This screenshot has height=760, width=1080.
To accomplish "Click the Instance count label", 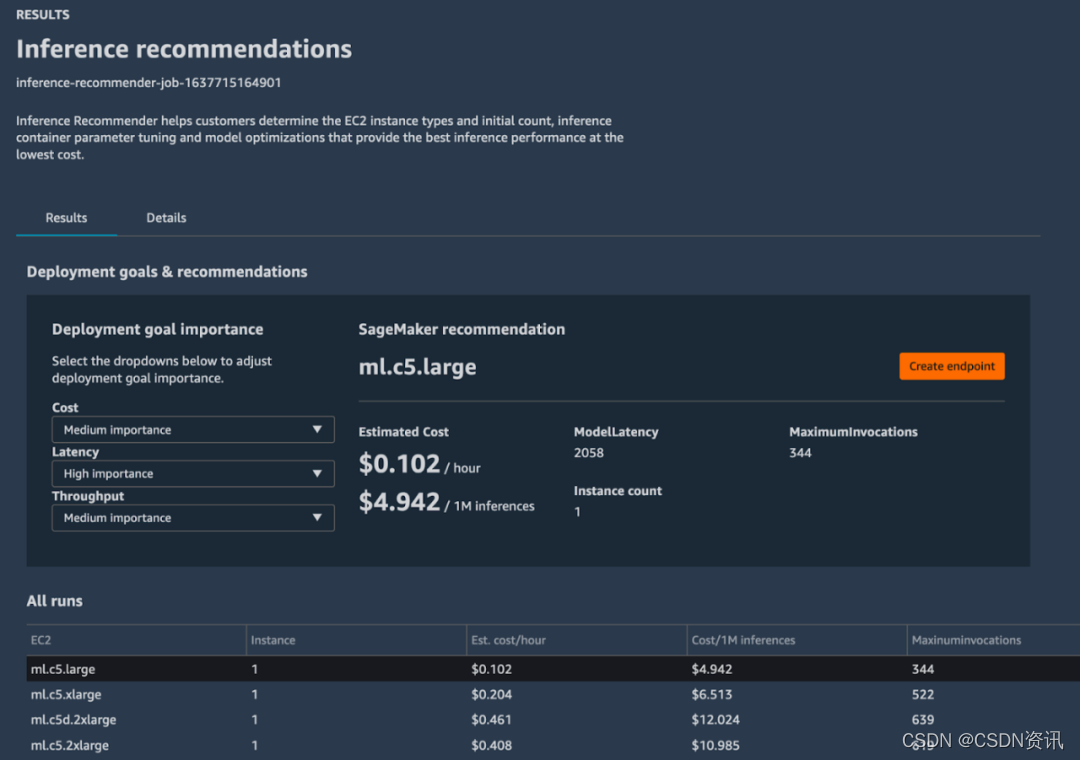I will click(618, 491).
